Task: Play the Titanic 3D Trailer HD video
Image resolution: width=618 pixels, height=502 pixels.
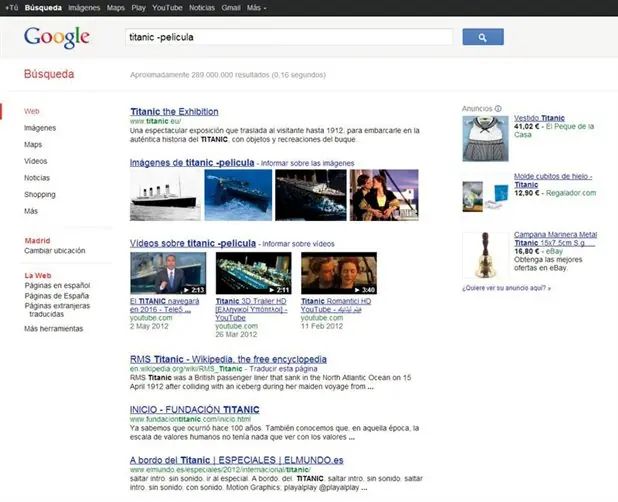Action: (x=253, y=273)
